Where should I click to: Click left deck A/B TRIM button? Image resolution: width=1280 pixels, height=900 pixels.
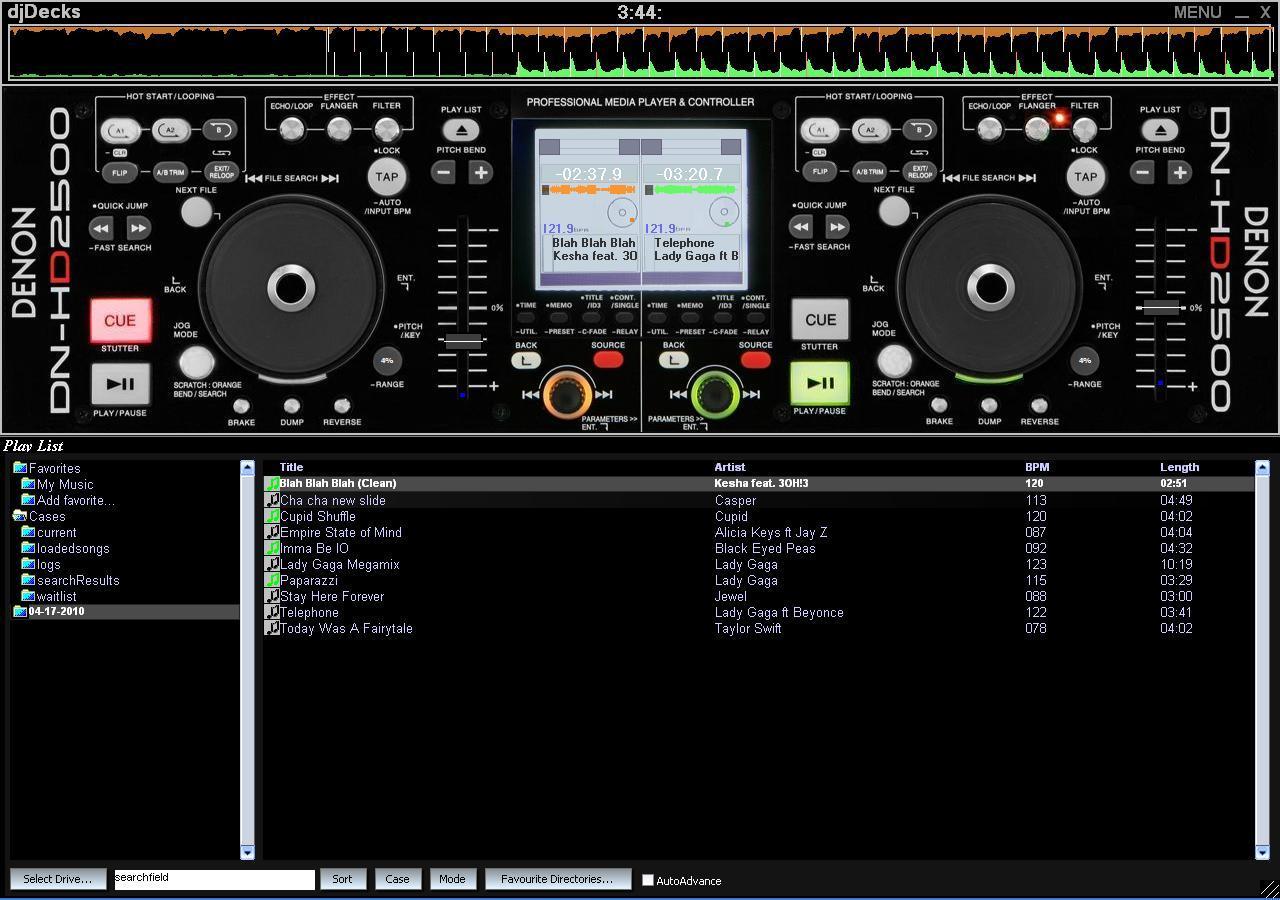click(170, 172)
